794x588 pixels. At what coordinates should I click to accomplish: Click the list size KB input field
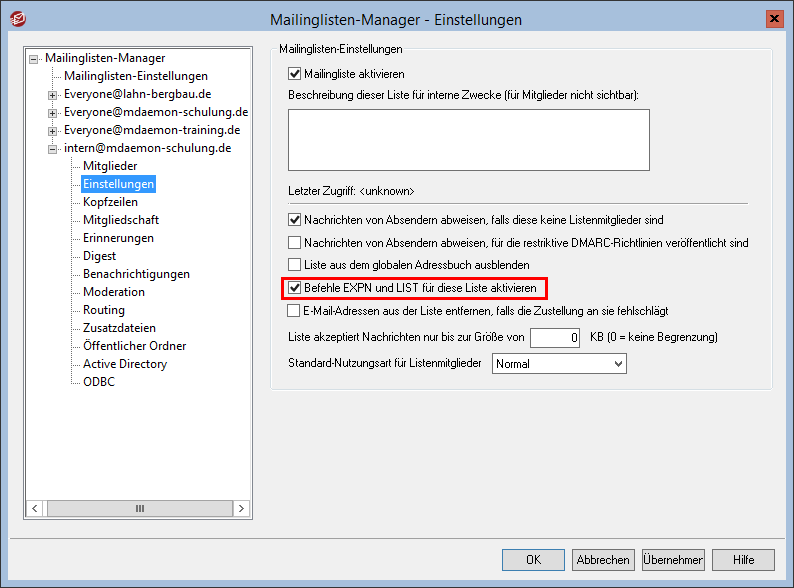point(555,338)
